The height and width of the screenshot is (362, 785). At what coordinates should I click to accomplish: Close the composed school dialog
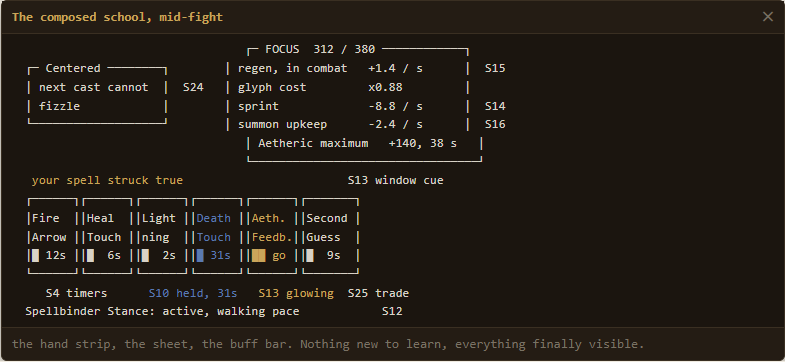pos(767,17)
